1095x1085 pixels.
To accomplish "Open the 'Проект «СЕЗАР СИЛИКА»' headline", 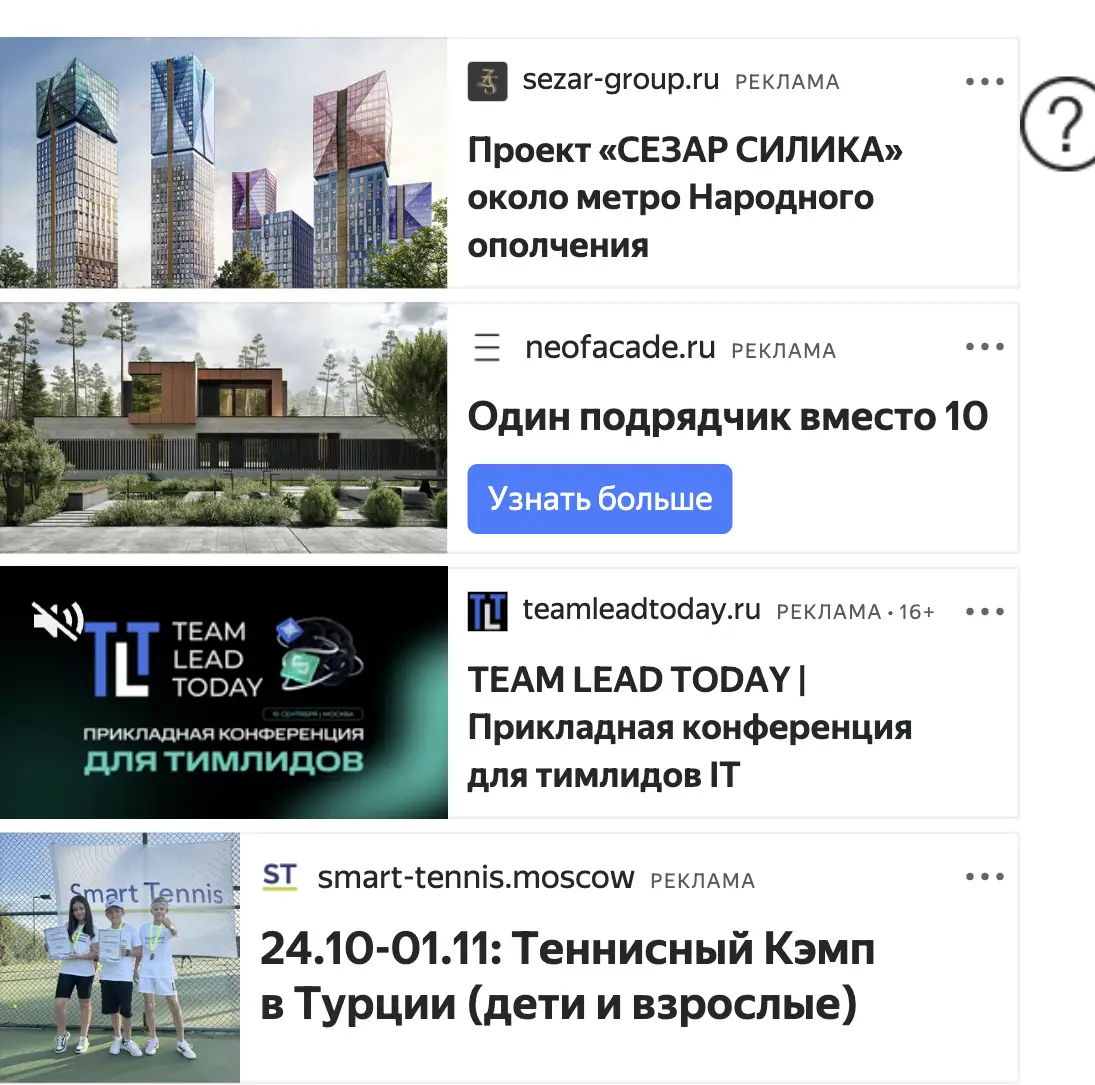I will click(685, 198).
